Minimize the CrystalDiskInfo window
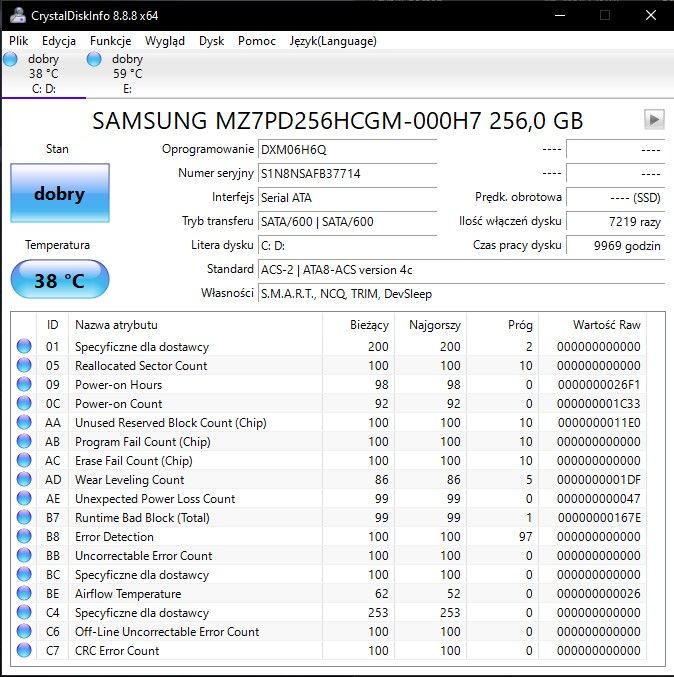The width and height of the screenshot is (674, 677). (560, 16)
